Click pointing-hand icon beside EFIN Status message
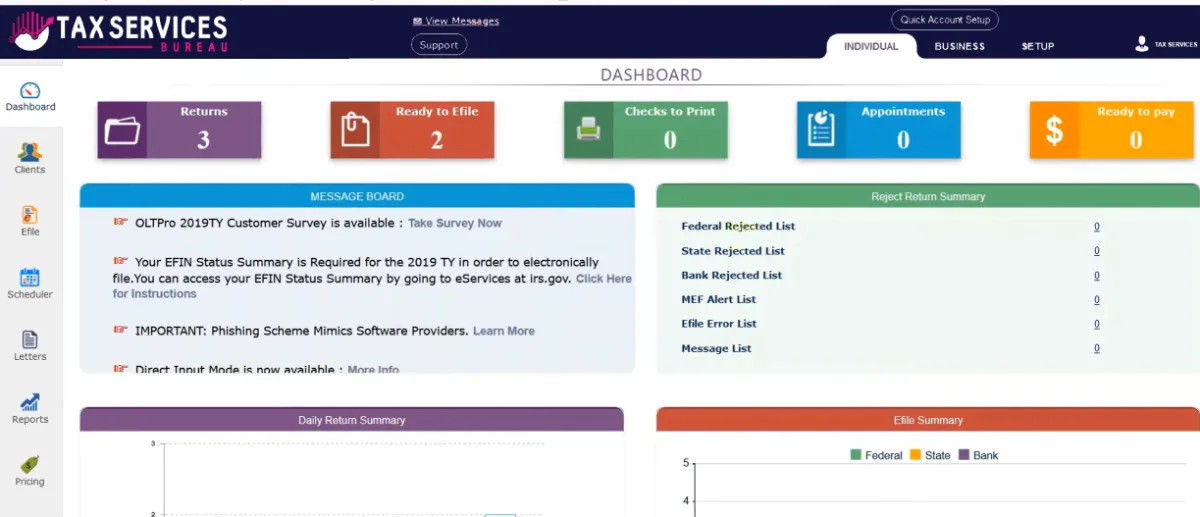This screenshot has width=1200, height=517. pos(121,261)
